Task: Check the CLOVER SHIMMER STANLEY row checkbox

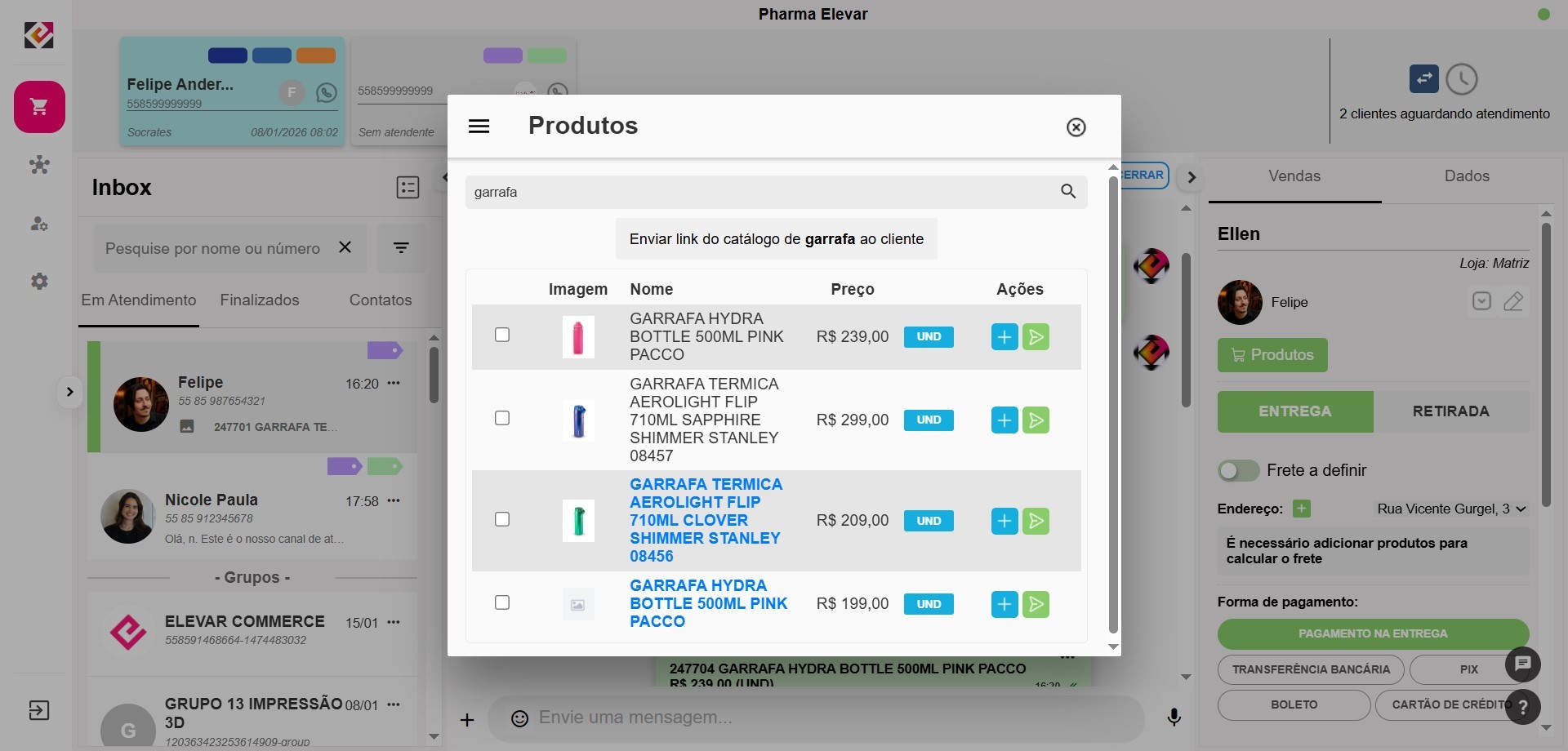Action: click(x=502, y=519)
